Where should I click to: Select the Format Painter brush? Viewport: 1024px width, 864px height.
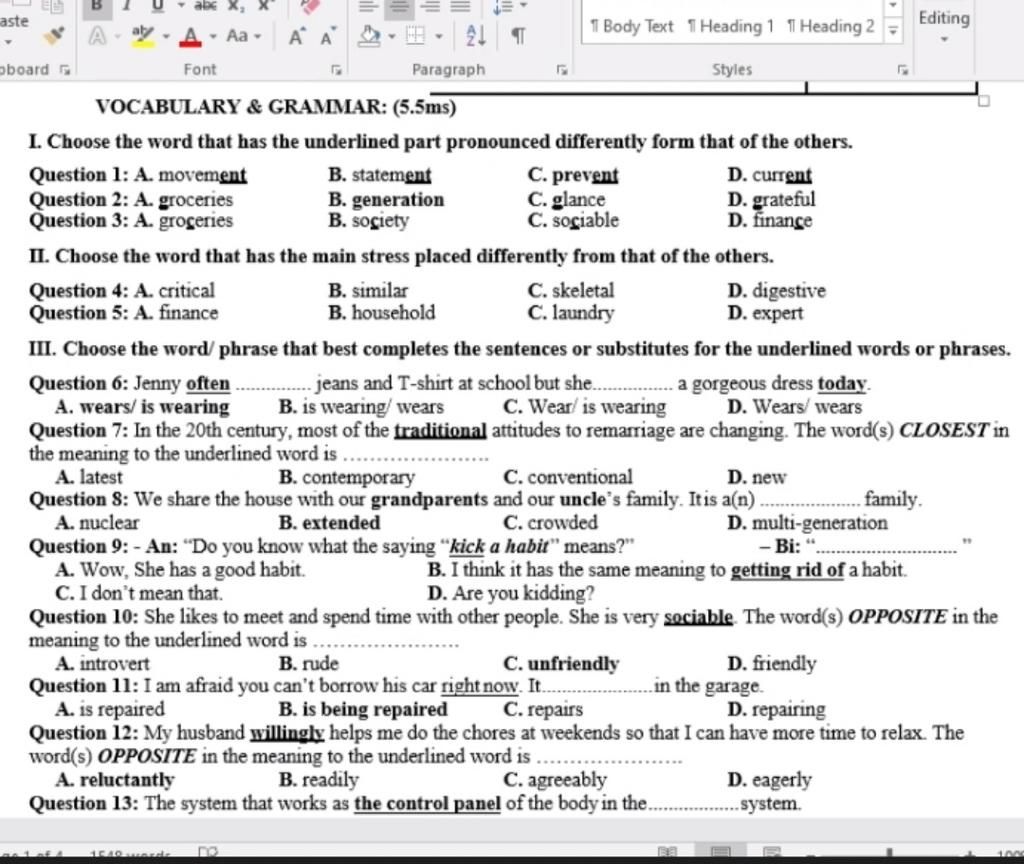coord(54,35)
